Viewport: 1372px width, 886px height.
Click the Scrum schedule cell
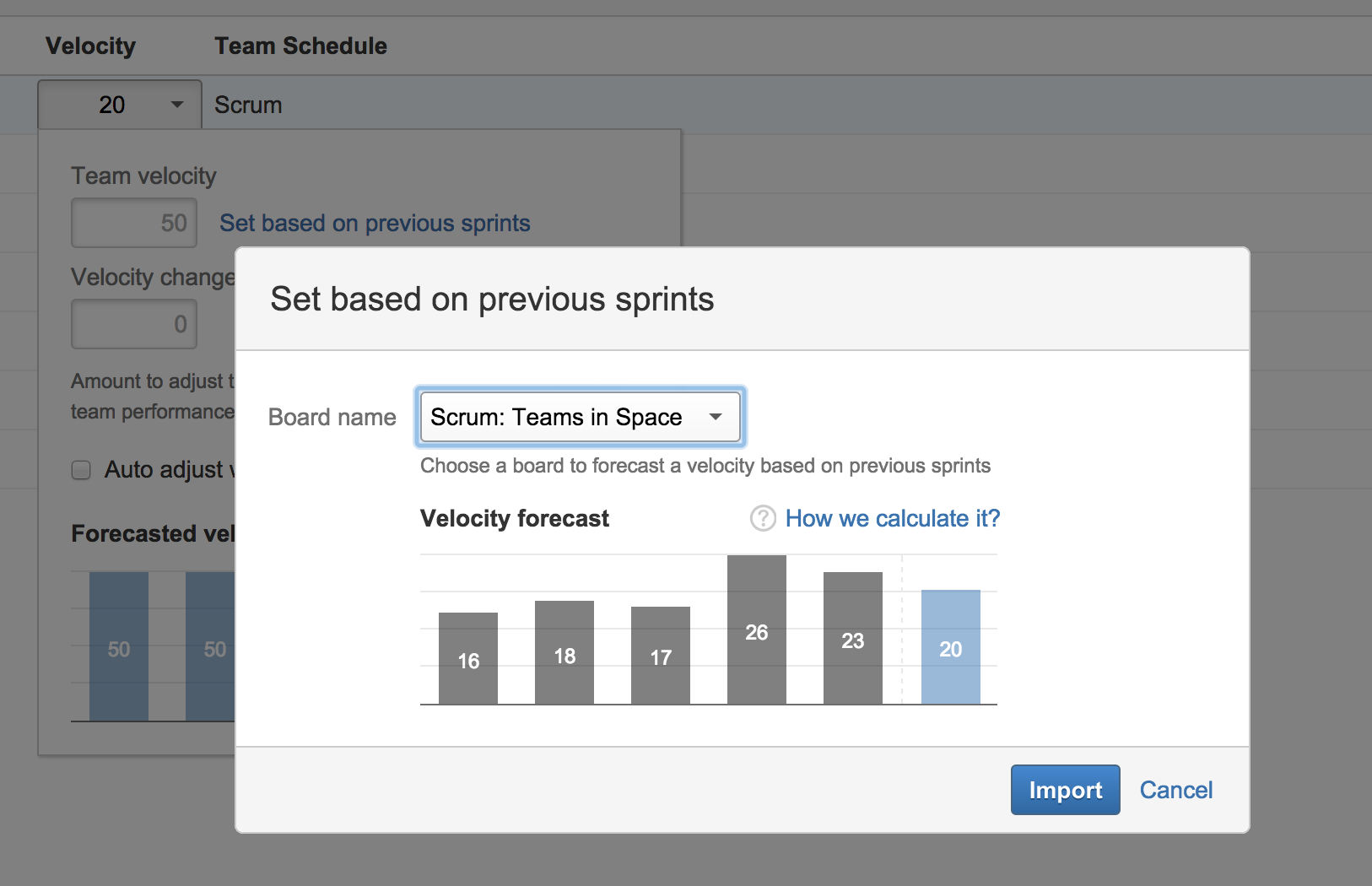click(248, 105)
